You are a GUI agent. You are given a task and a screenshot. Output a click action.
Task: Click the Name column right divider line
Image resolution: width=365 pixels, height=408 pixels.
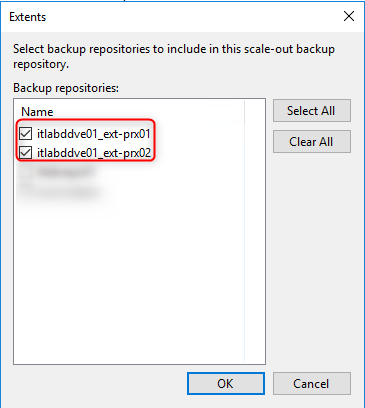tap(244, 112)
